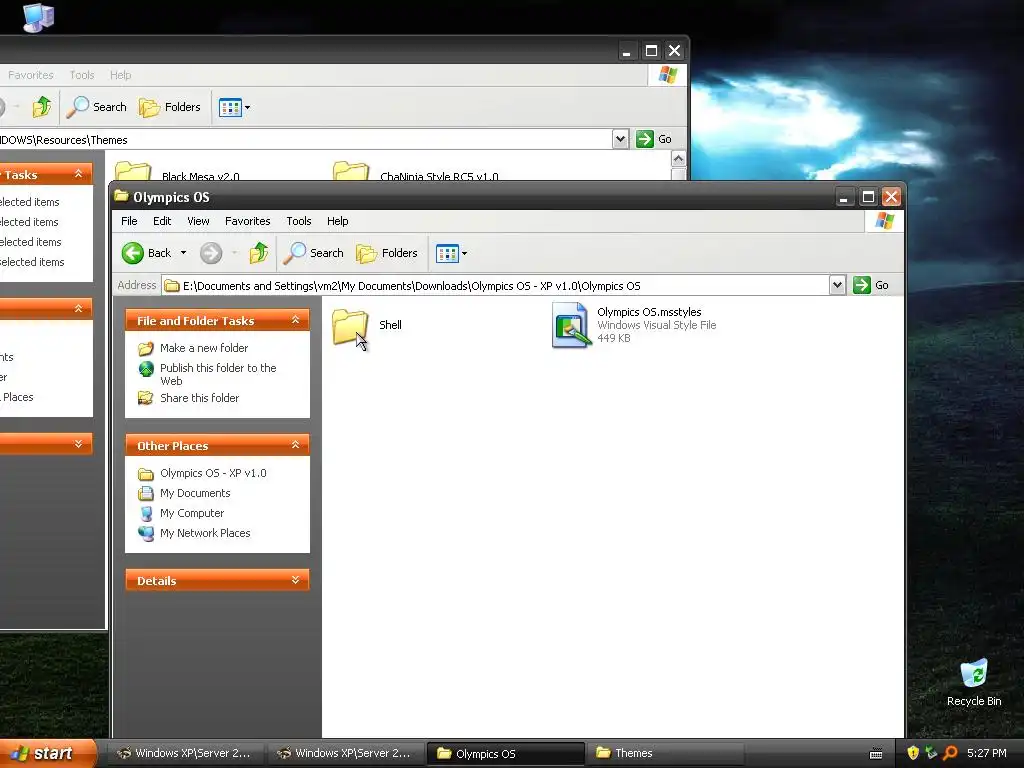
Task: Switch to Themes taskbar button
Action: click(x=665, y=753)
